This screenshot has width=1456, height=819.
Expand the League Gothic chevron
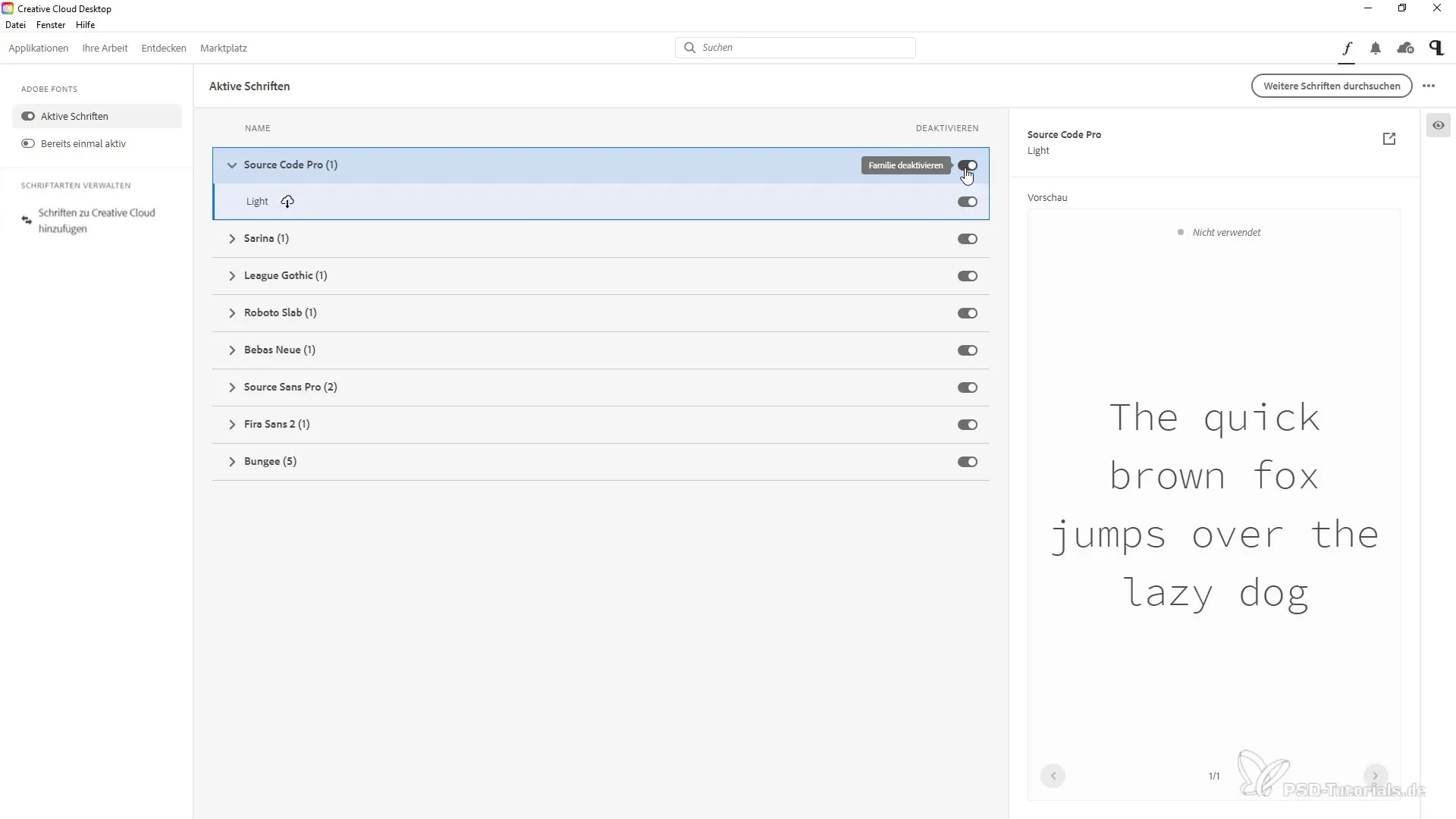[232, 276]
